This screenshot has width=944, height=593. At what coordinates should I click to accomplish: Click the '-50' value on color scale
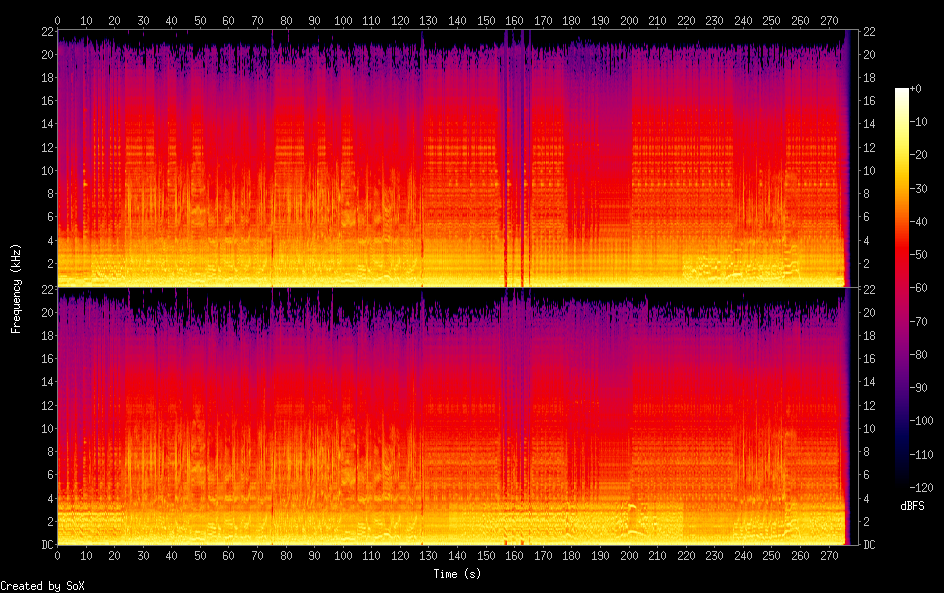pyautogui.click(x=918, y=255)
